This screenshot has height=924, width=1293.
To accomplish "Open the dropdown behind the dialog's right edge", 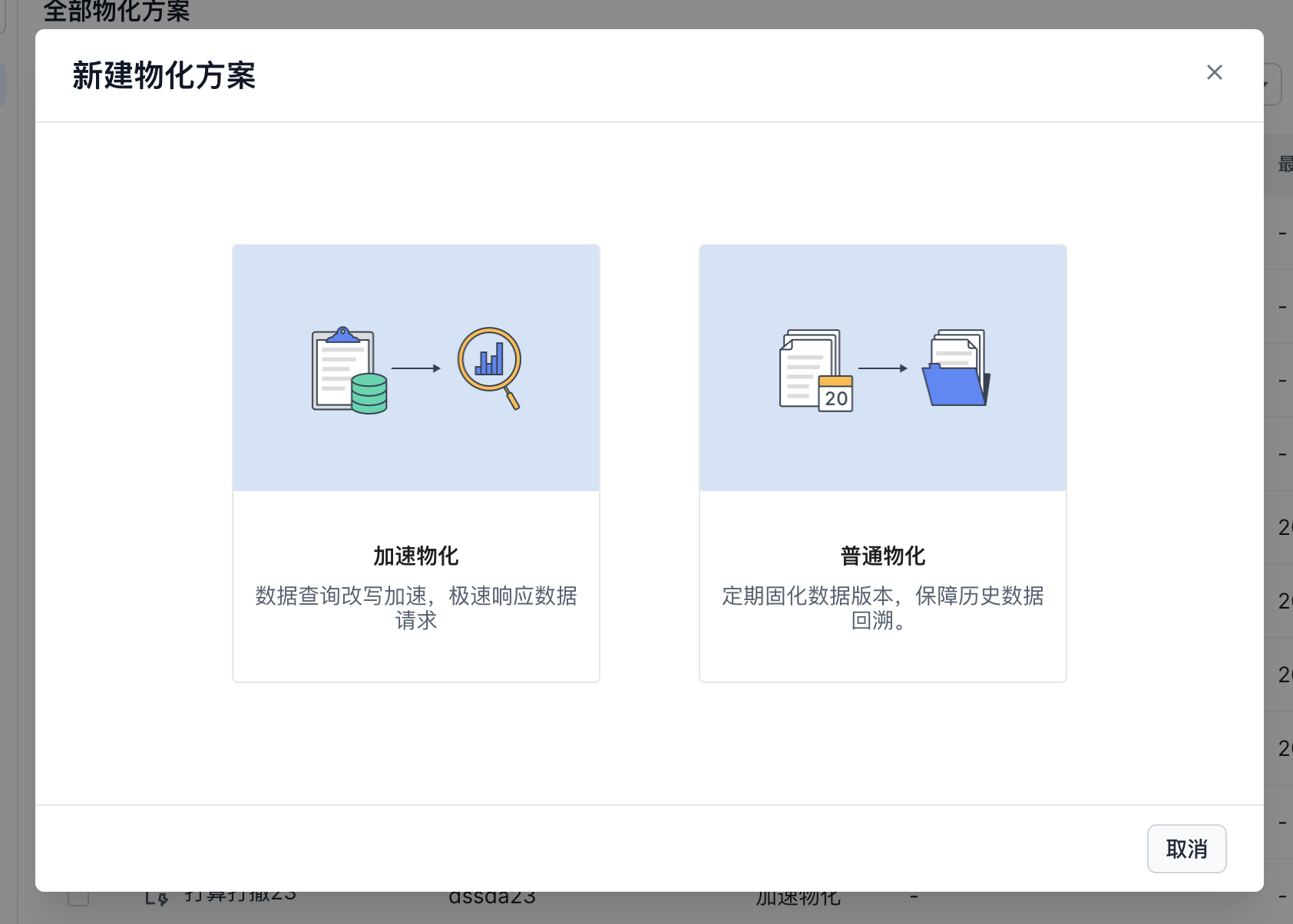I will coord(1272,84).
